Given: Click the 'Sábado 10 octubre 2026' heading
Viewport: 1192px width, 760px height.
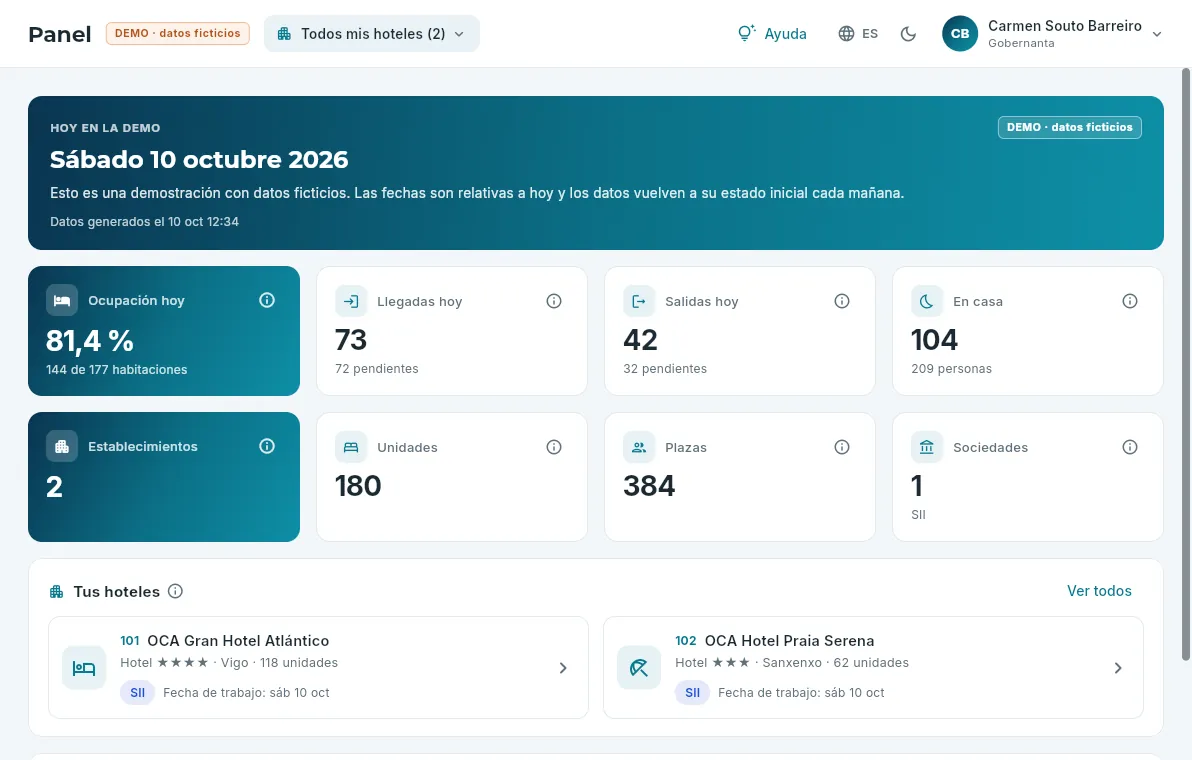Looking at the screenshot, I should pyautogui.click(x=199, y=160).
